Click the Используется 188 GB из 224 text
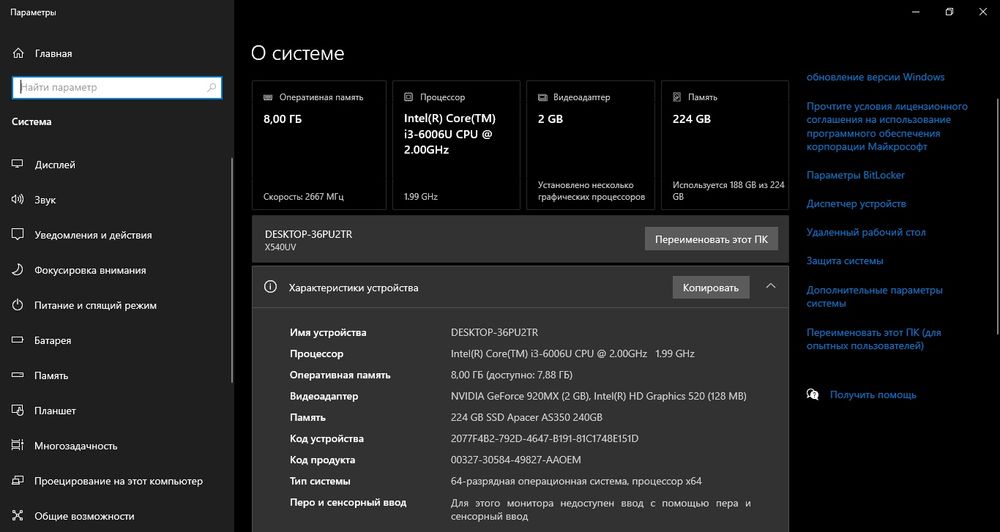Screen dimensions: 1000x532 coord(728,191)
